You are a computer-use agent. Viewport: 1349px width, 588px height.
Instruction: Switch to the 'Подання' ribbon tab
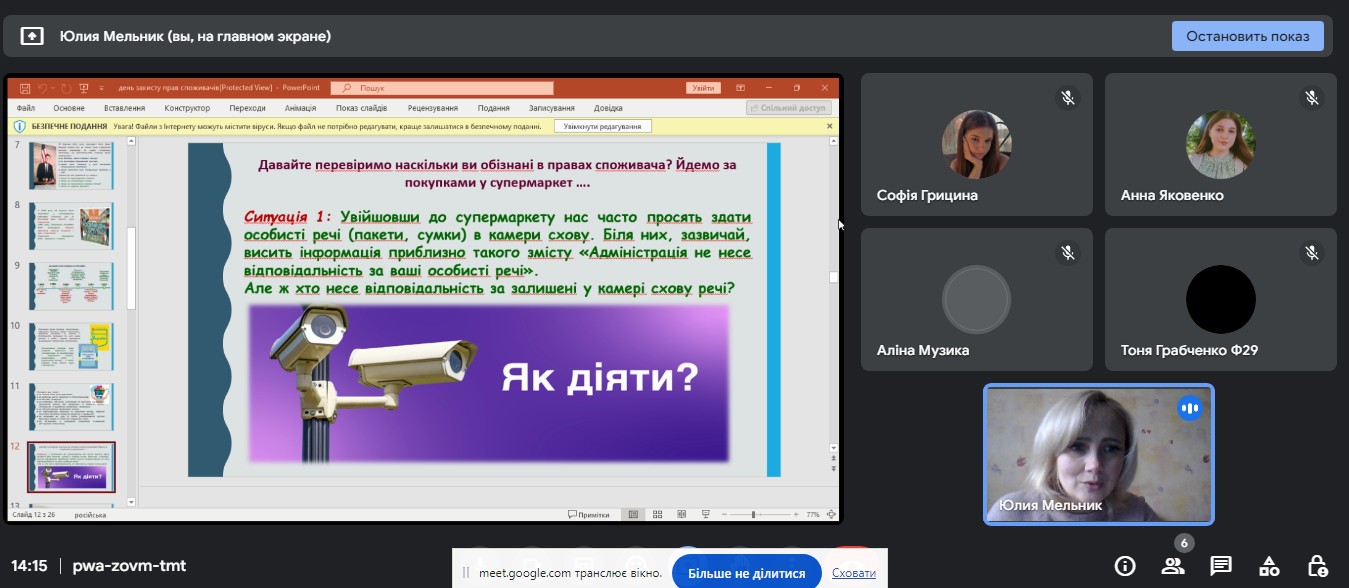[x=494, y=108]
